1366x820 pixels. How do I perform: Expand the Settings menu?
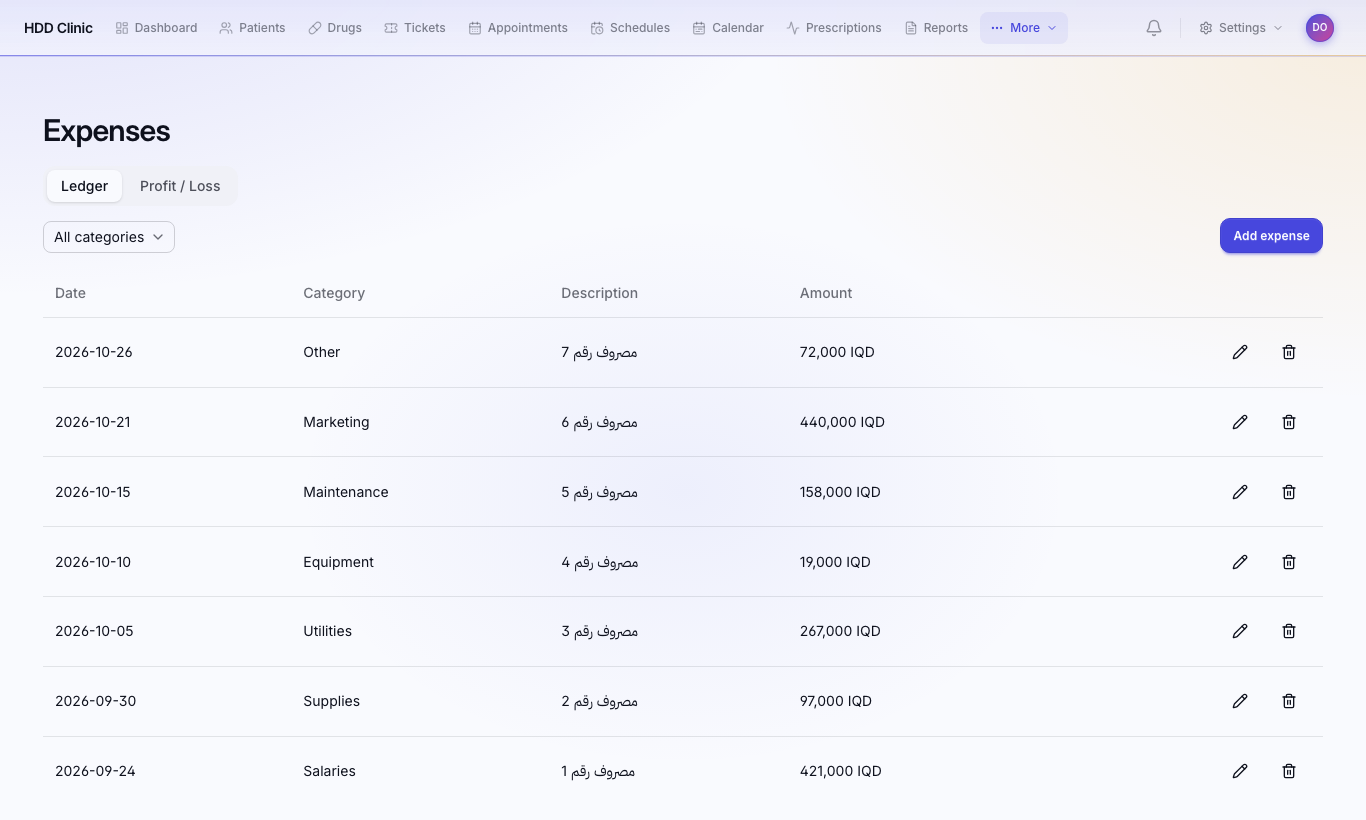pyautogui.click(x=1240, y=28)
